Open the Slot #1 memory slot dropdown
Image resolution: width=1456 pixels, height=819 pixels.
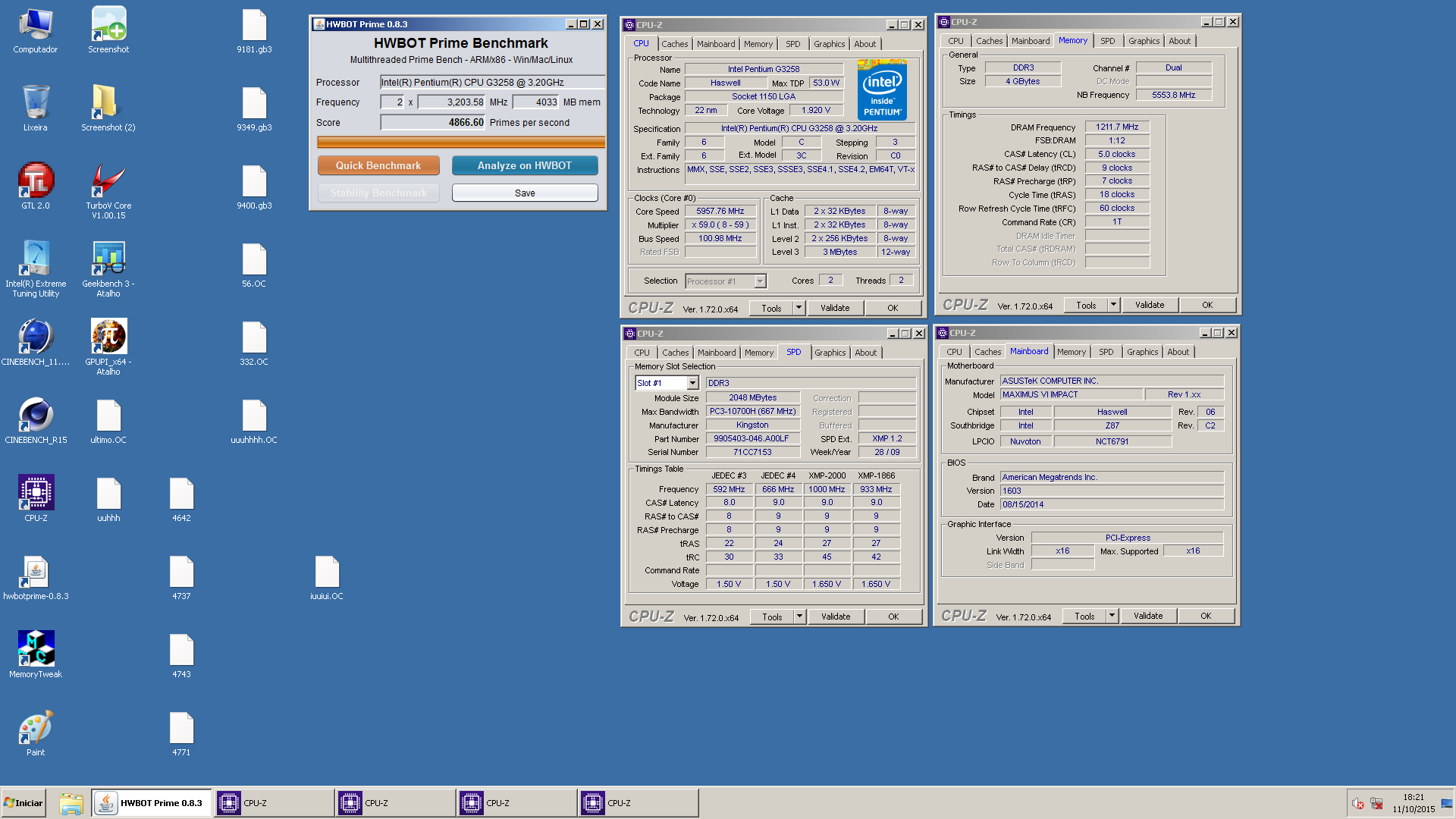[x=692, y=383]
